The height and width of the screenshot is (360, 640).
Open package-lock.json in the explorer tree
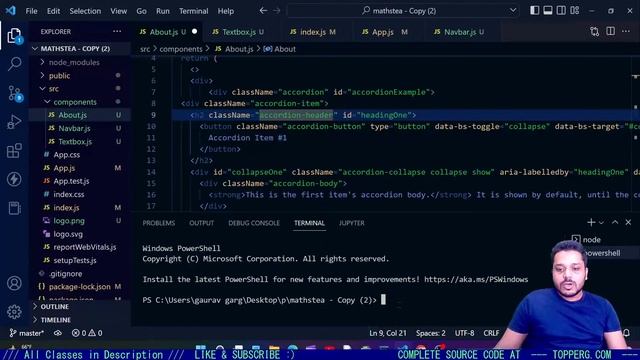(80, 287)
